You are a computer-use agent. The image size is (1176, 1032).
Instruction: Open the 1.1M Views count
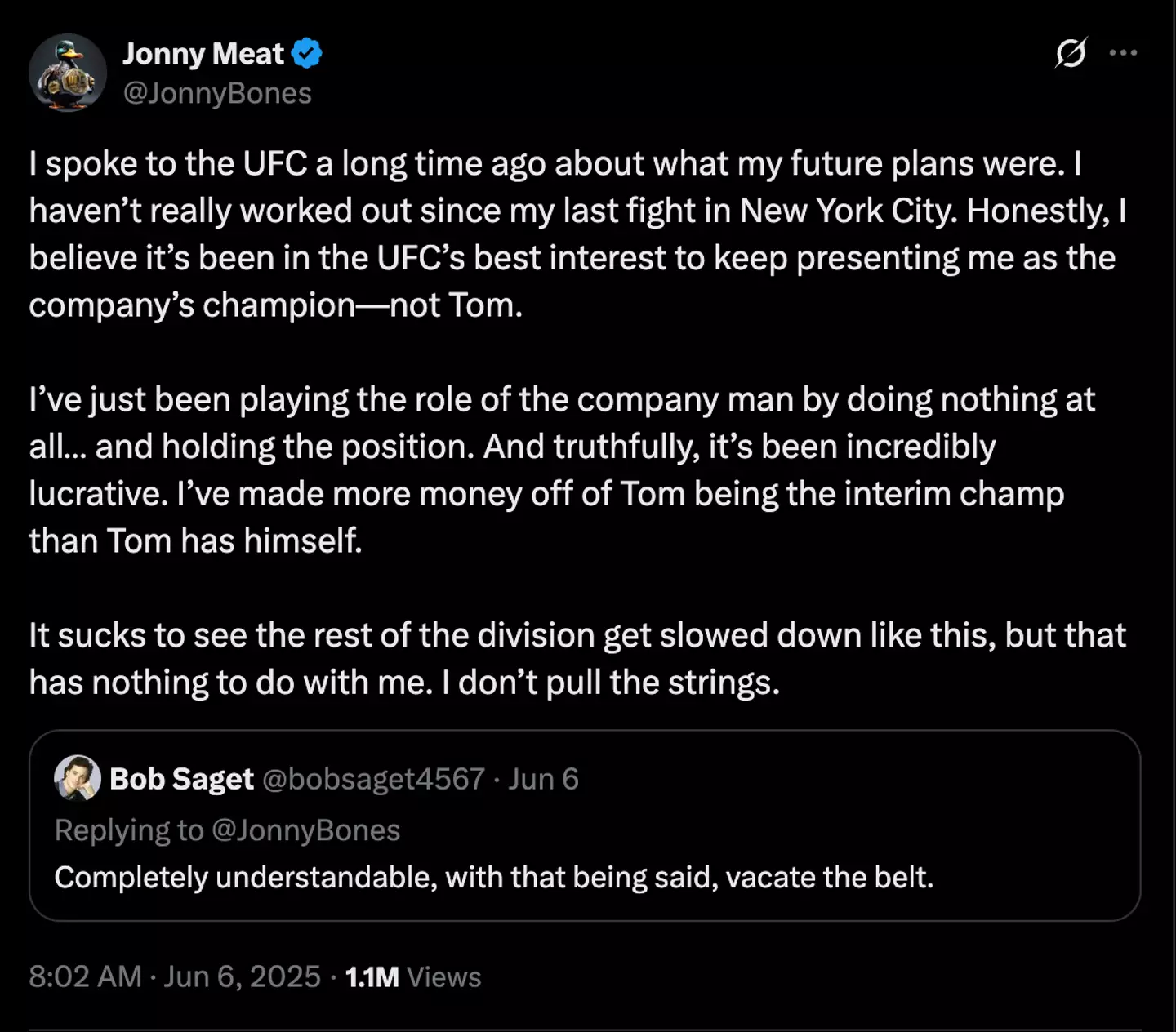413,976
